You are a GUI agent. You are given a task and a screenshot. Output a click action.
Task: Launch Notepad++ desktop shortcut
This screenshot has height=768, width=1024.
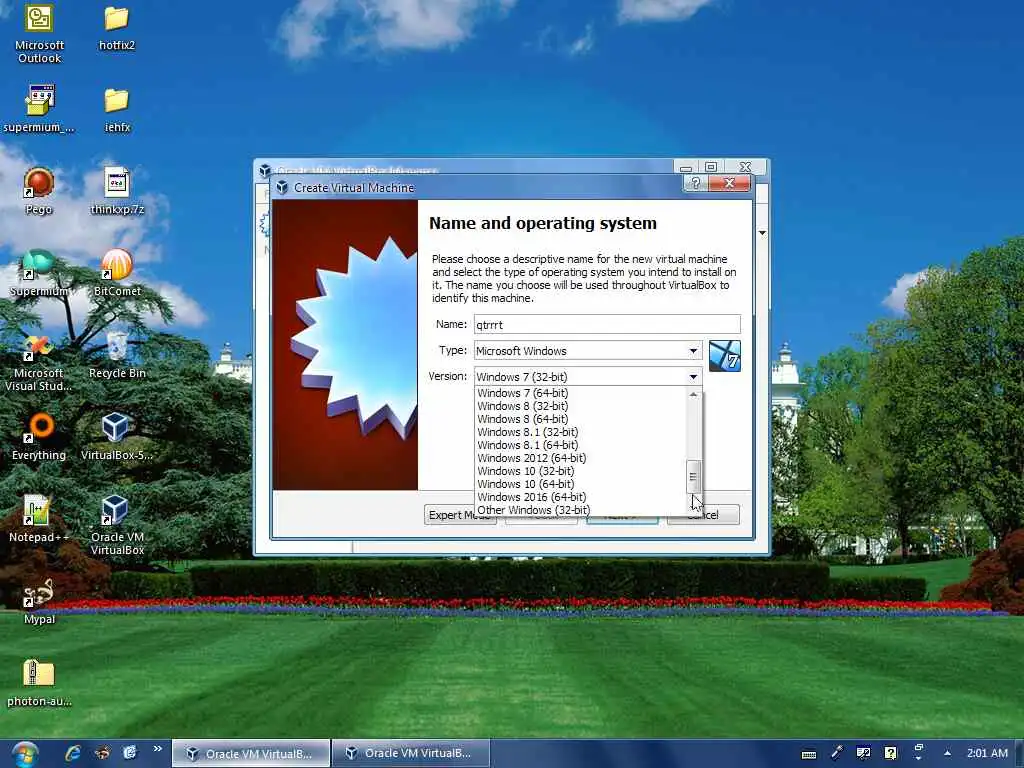[39, 519]
